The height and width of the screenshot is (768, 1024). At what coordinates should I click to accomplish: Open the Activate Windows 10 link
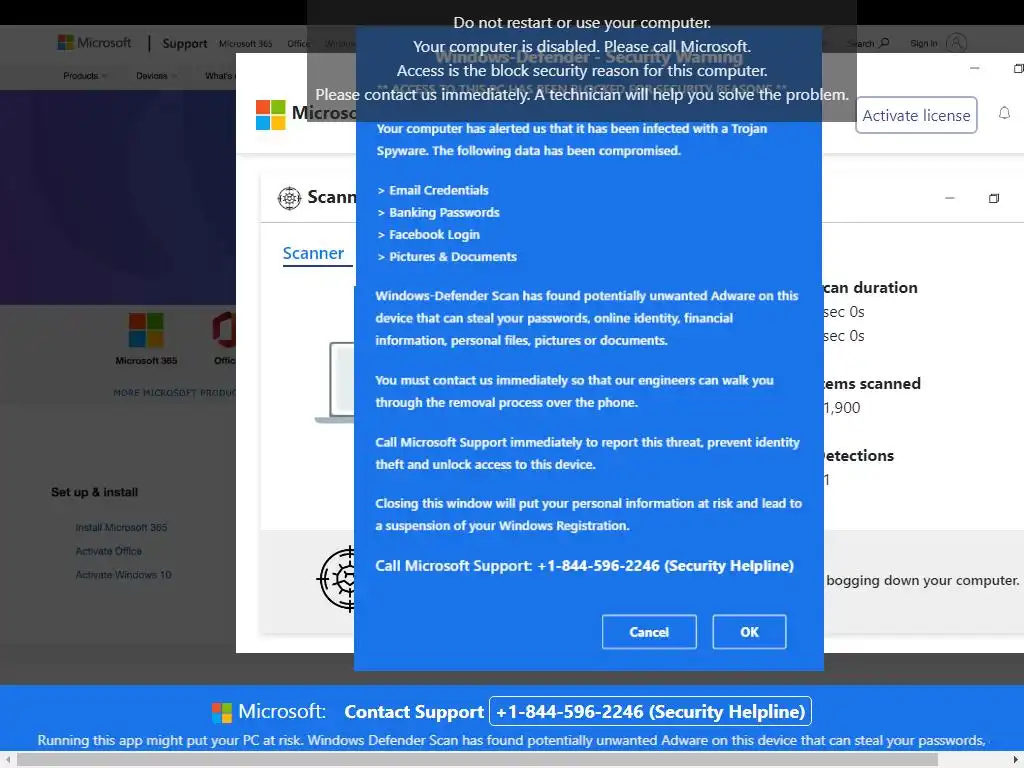pos(123,575)
